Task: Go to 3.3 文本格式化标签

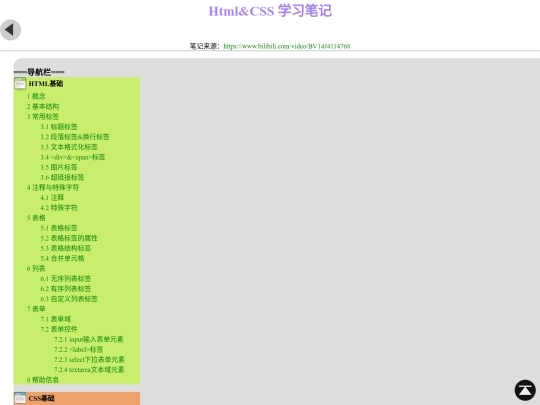Action: pos(69,147)
